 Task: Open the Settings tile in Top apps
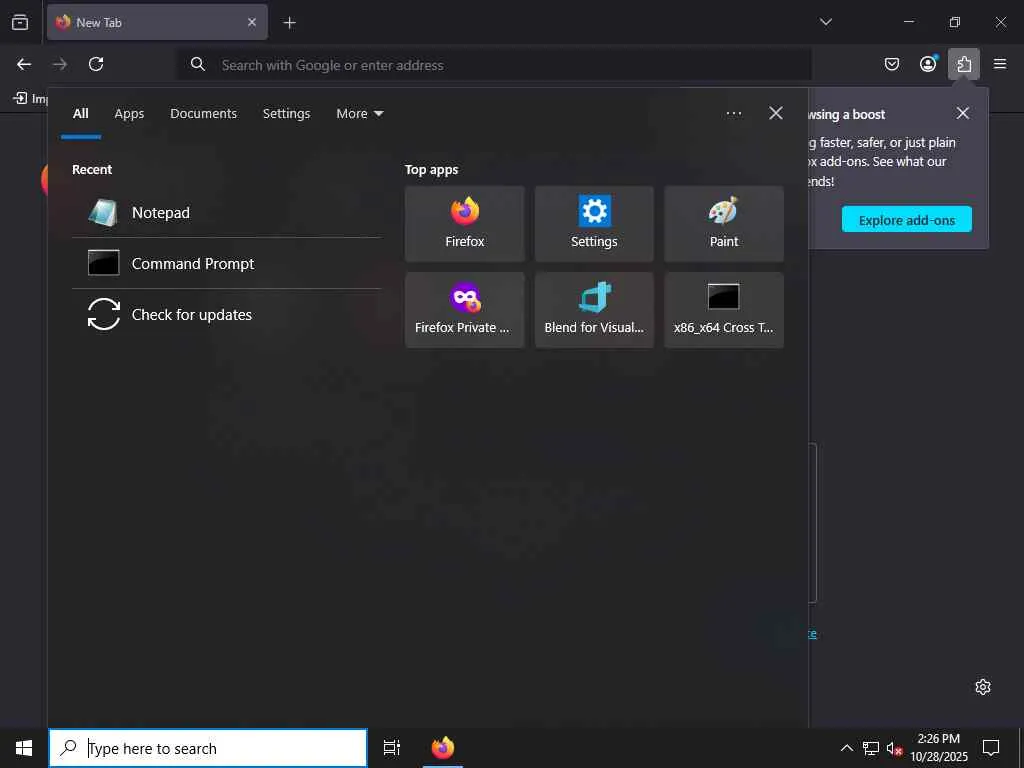tap(594, 223)
